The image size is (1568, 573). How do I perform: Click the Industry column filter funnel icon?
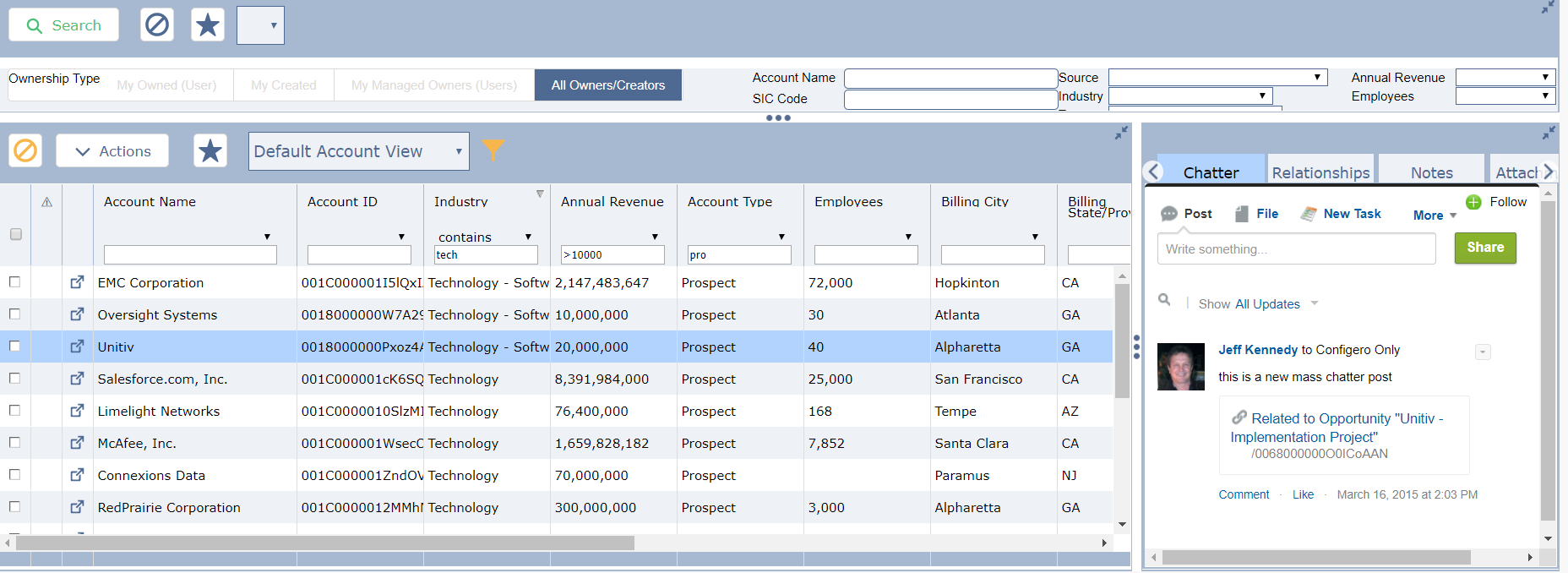pyautogui.click(x=540, y=194)
